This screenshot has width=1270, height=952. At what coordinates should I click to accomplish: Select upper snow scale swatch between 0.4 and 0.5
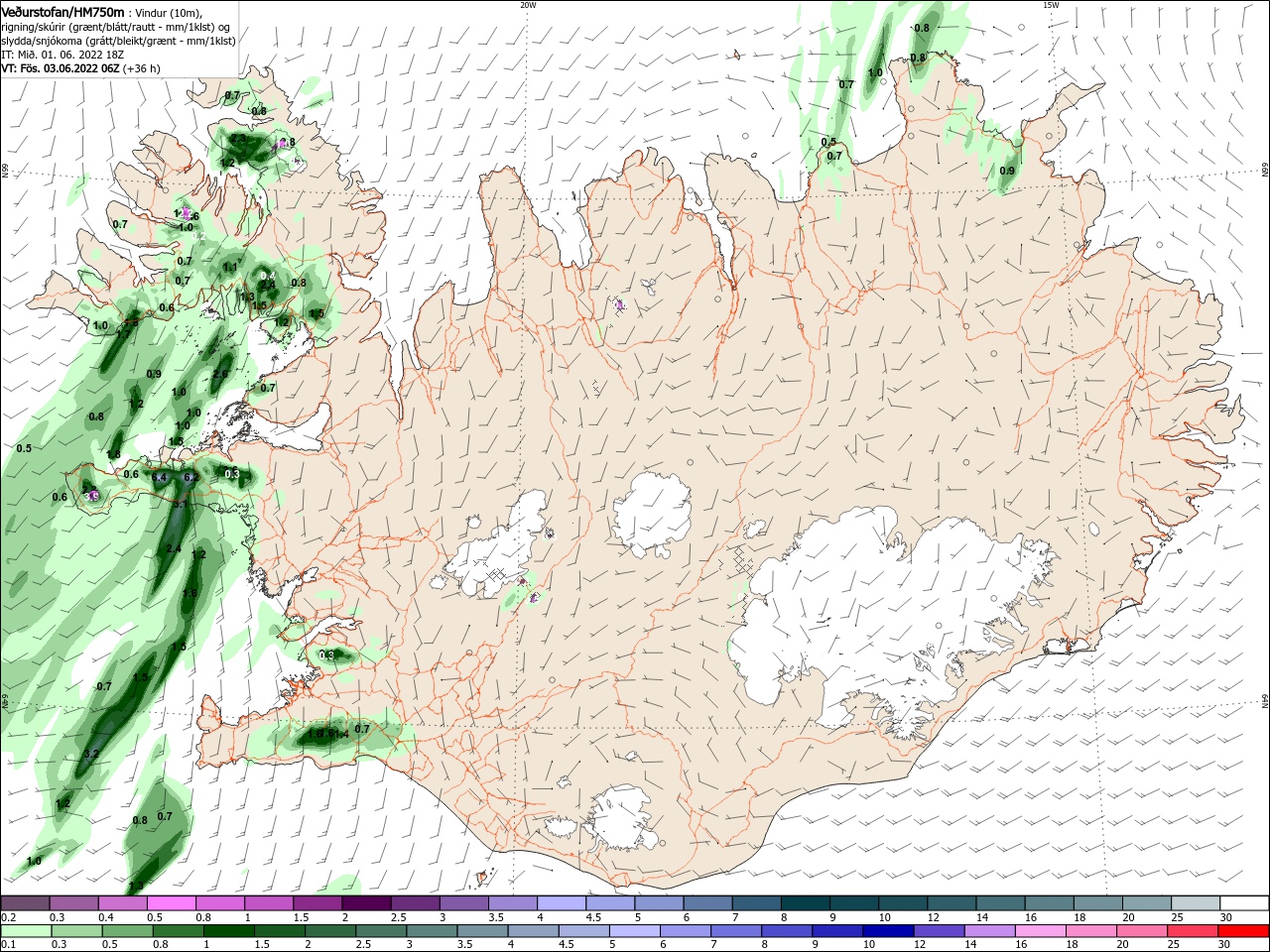[x=122, y=903]
